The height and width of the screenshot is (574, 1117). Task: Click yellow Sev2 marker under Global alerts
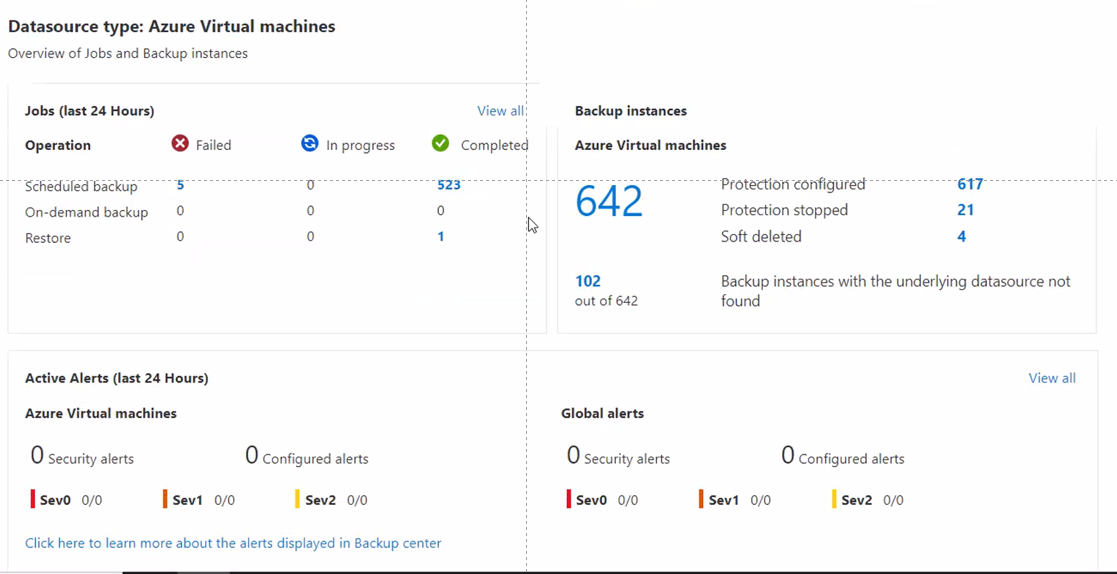(x=834, y=499)
